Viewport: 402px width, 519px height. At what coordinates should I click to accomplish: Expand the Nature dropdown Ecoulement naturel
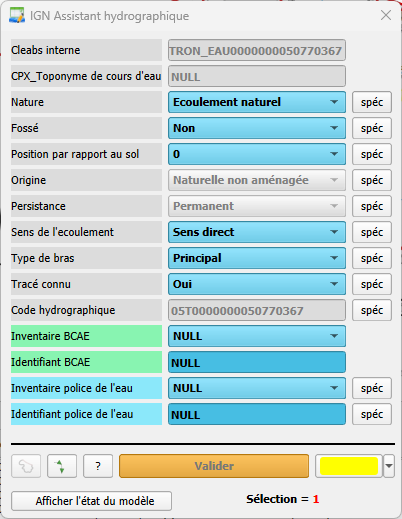click(257, 102)
